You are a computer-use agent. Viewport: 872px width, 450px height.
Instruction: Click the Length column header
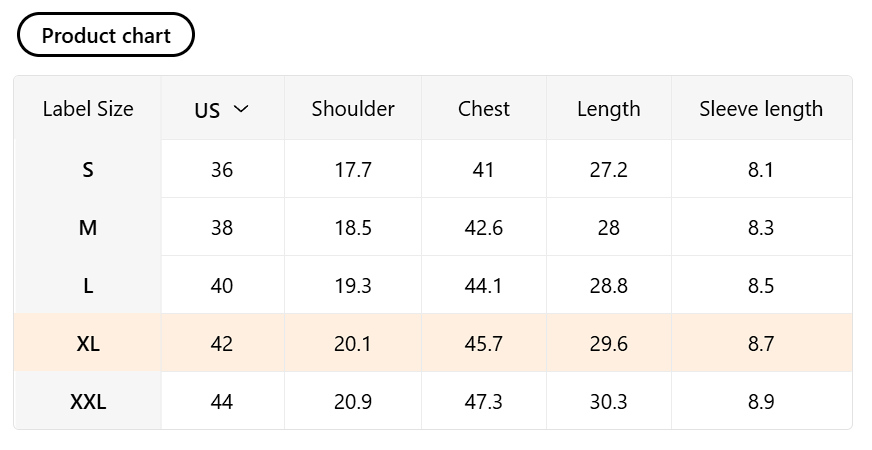(608, 109)
